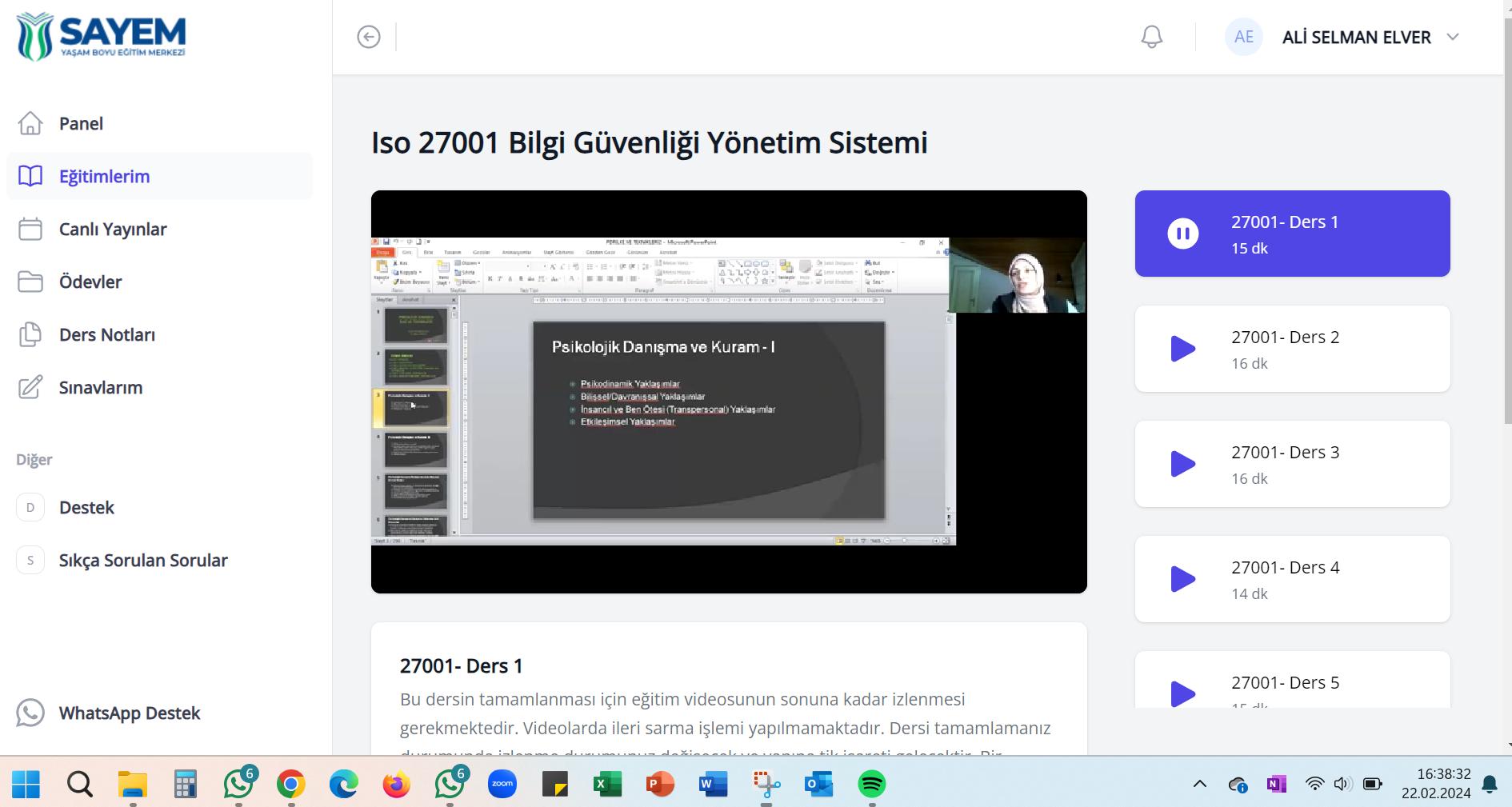Screen dimensions: 1512x807
Task: Click the battery tray icon
Action: click(x=1373, y=784)
